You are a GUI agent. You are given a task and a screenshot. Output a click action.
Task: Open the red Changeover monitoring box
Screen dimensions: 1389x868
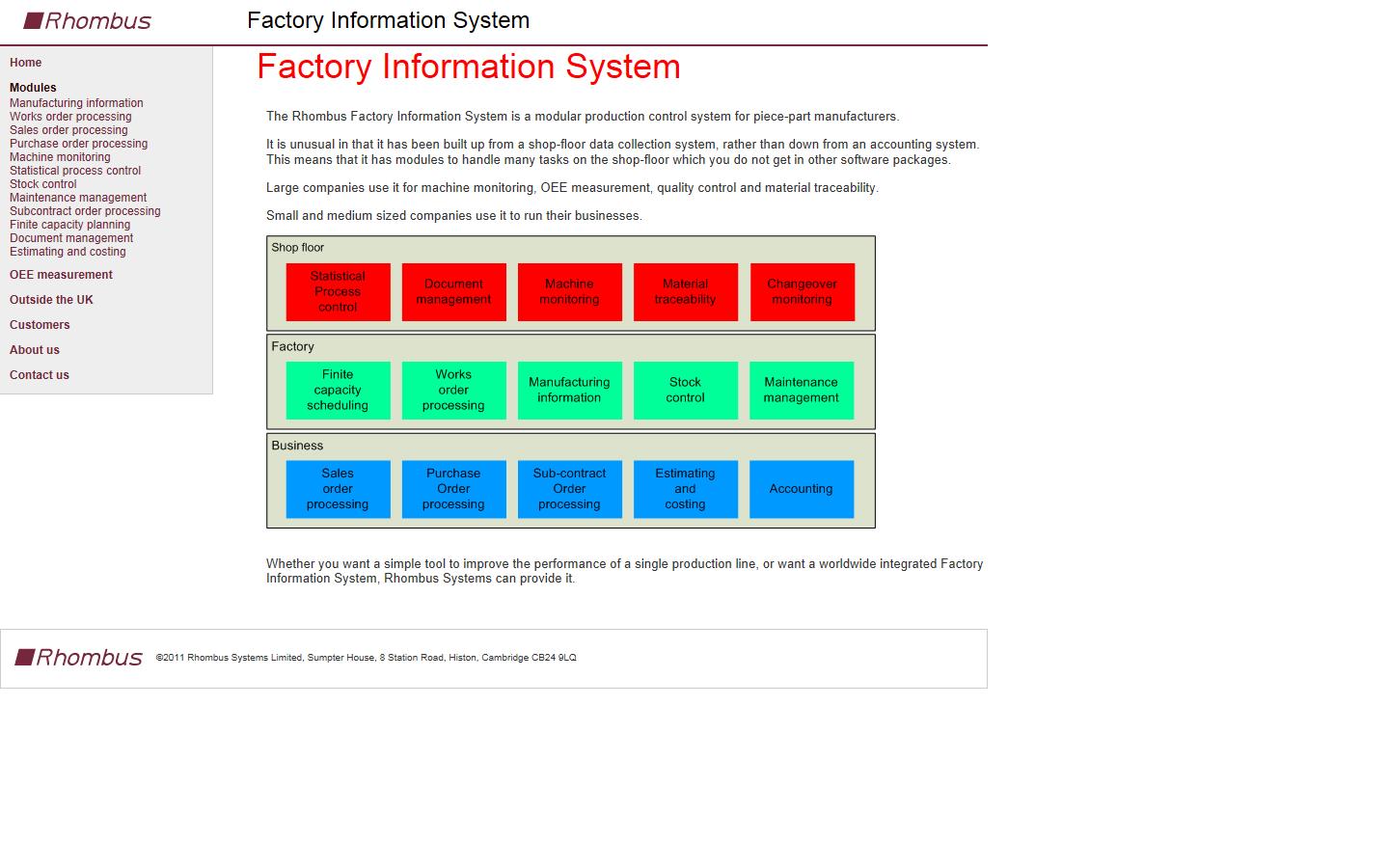pyautogui.click(x=802, y=292)
